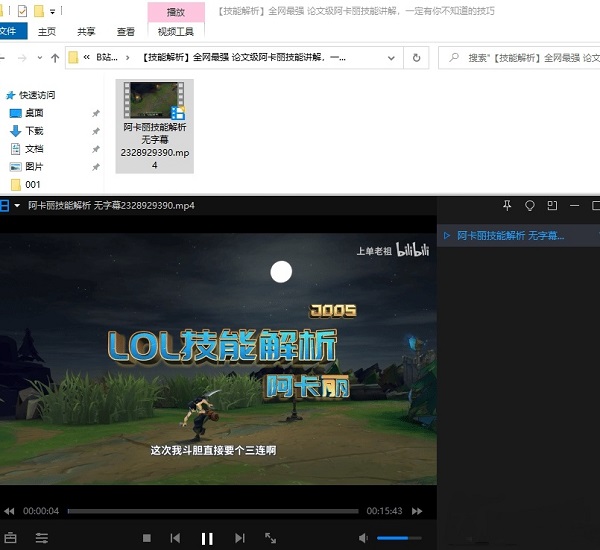The width and height of the screenshot is (600, 550).
Task: Open the 001 folder in navigation pane
Action: (x=33, y=184)
